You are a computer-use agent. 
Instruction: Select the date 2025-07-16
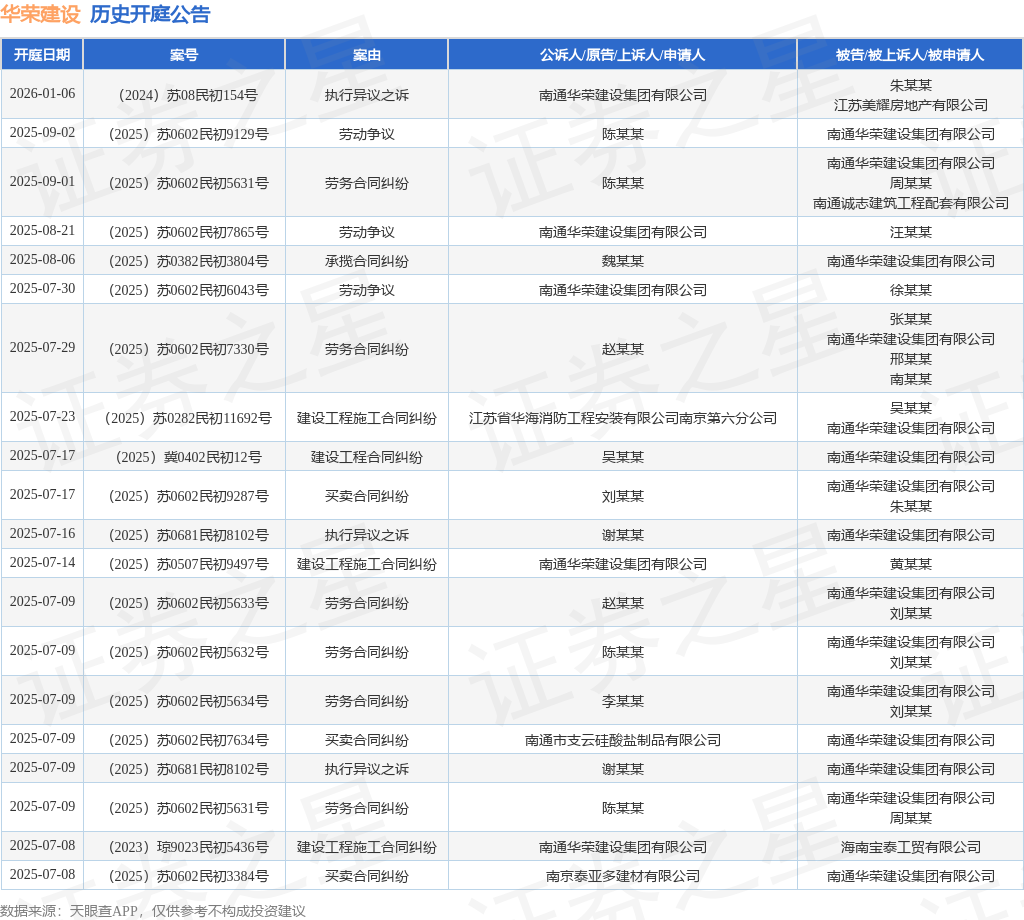pyautogui.click(x=42, y=533)
